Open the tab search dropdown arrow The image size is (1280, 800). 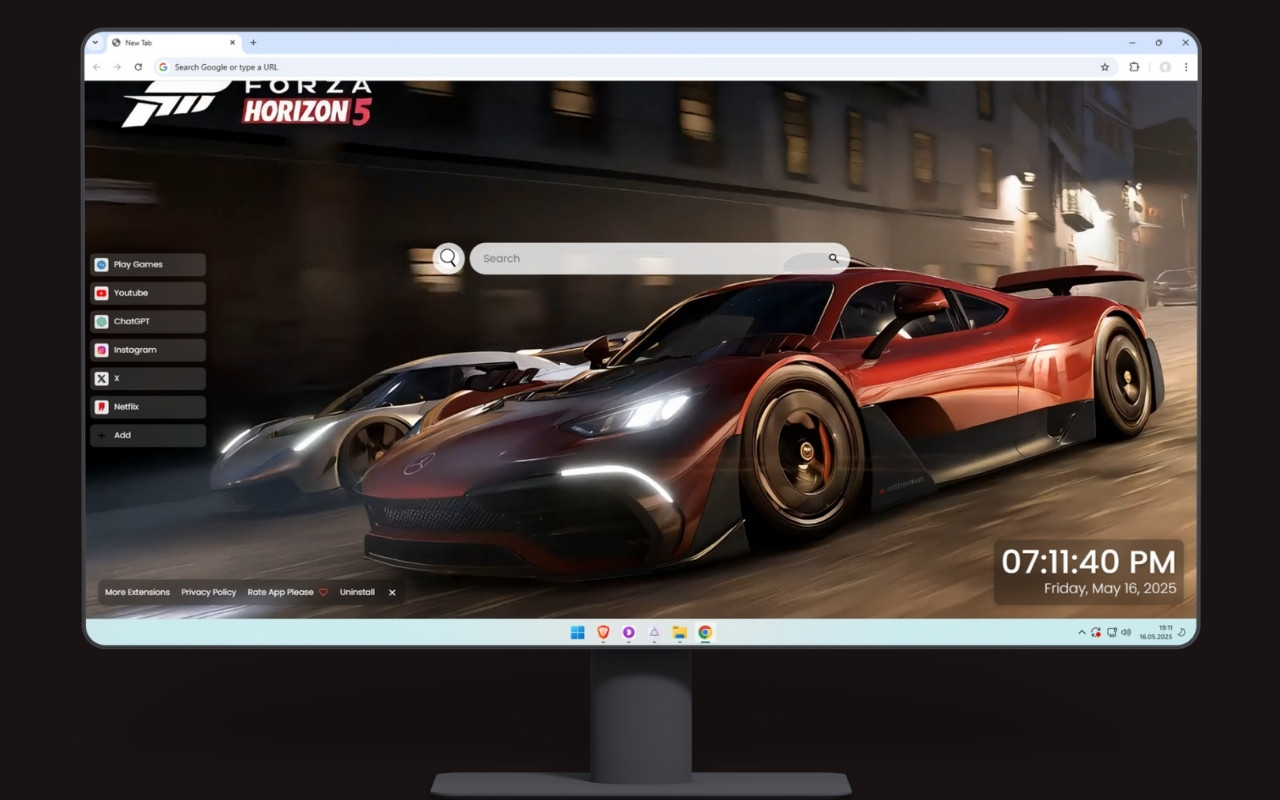pyautogui.click(x=95, y=43)
